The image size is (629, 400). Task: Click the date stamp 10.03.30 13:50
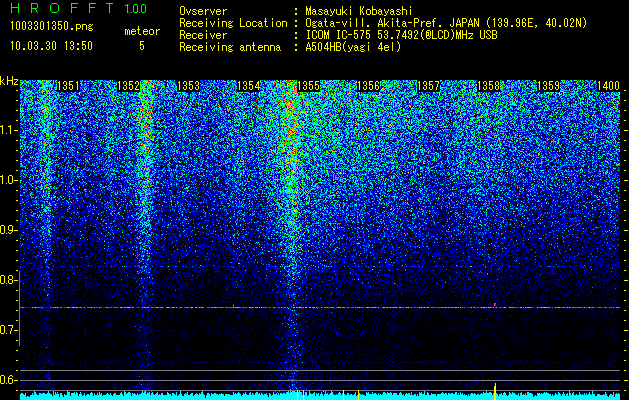(51, 46)
